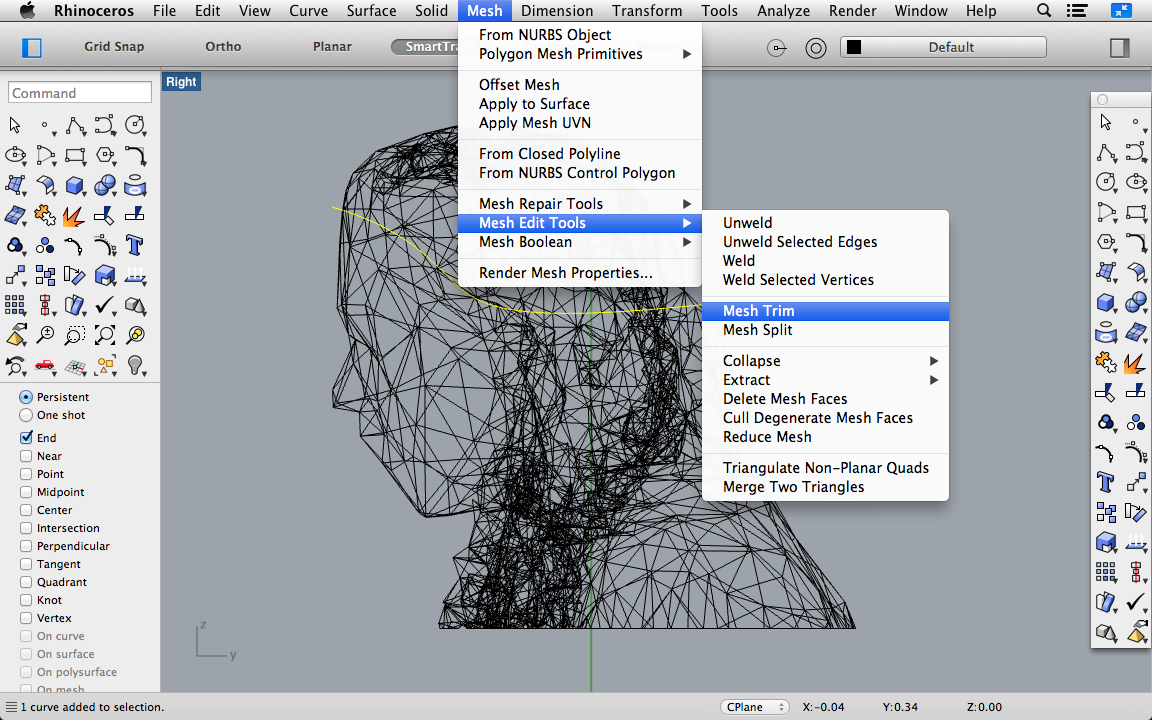Toggle the left sidebar panel icon
Viewport: 1152px width, 720px height.
point(32,48)
